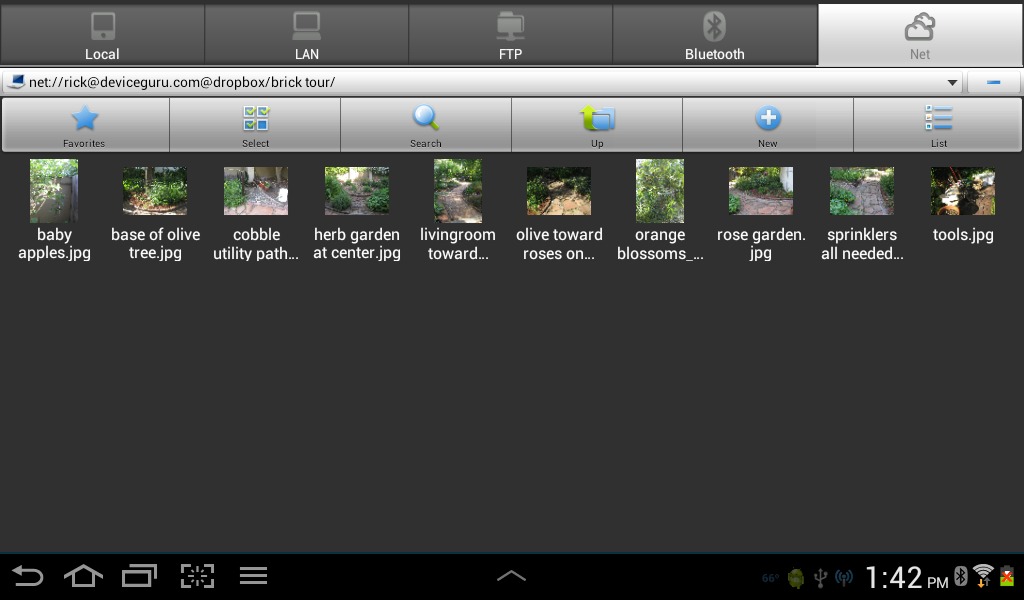
Task: Tap the USB connection status icon
Action: point(820,578)
